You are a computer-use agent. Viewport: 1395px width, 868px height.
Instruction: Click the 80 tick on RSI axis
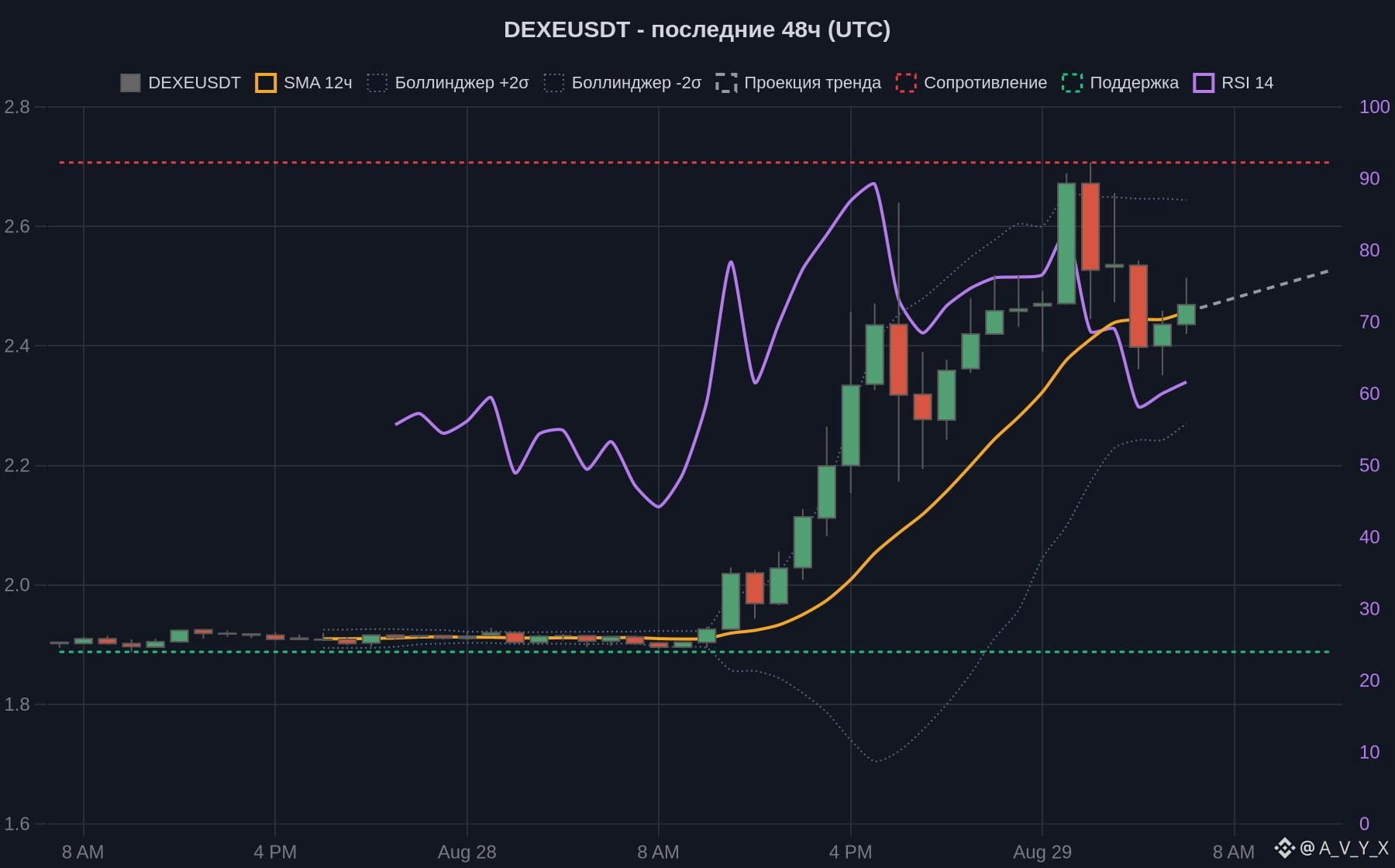tap(1369, 250)
